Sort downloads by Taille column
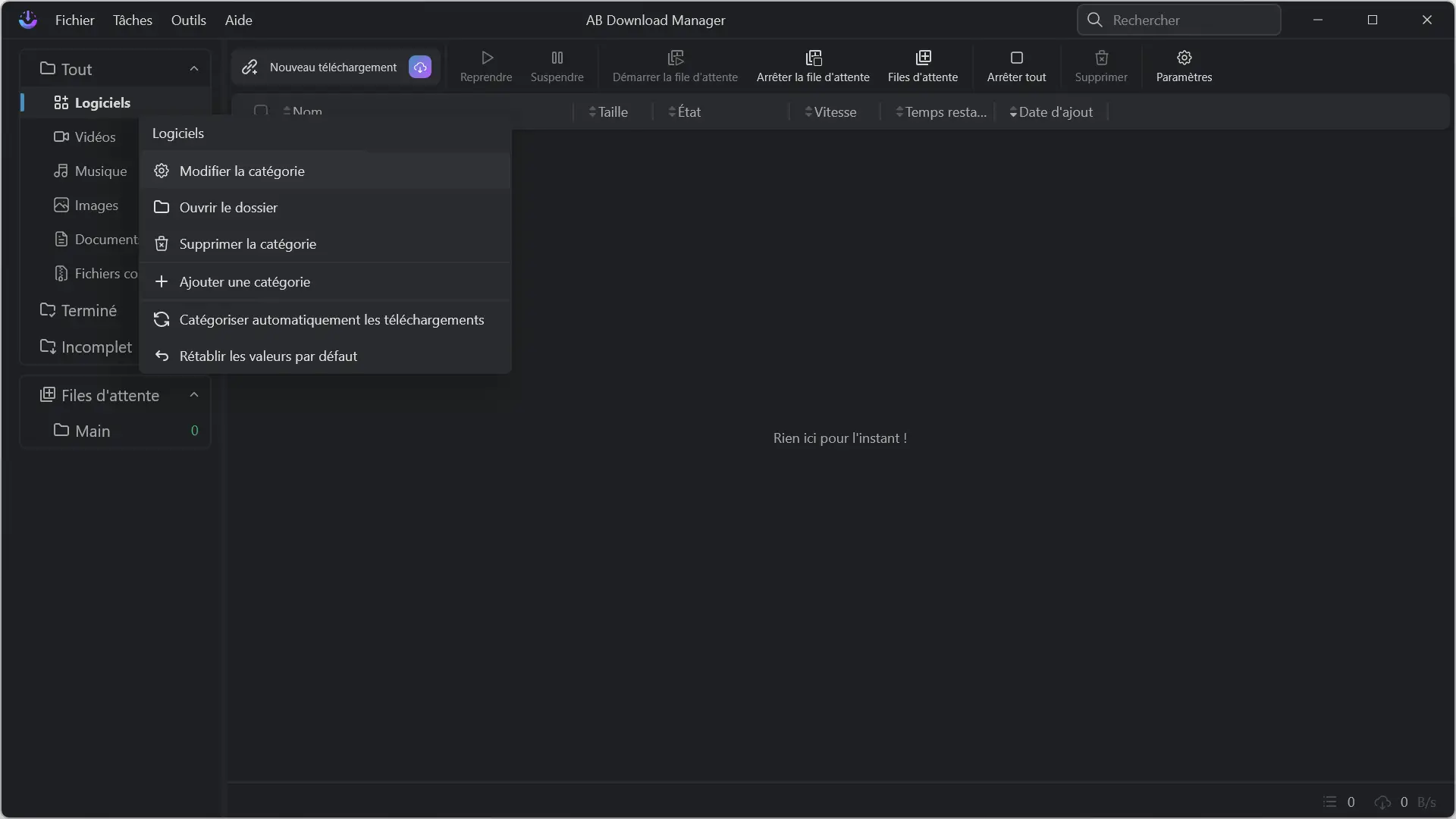The image size is (1456, 819). (x=608, y=112)
